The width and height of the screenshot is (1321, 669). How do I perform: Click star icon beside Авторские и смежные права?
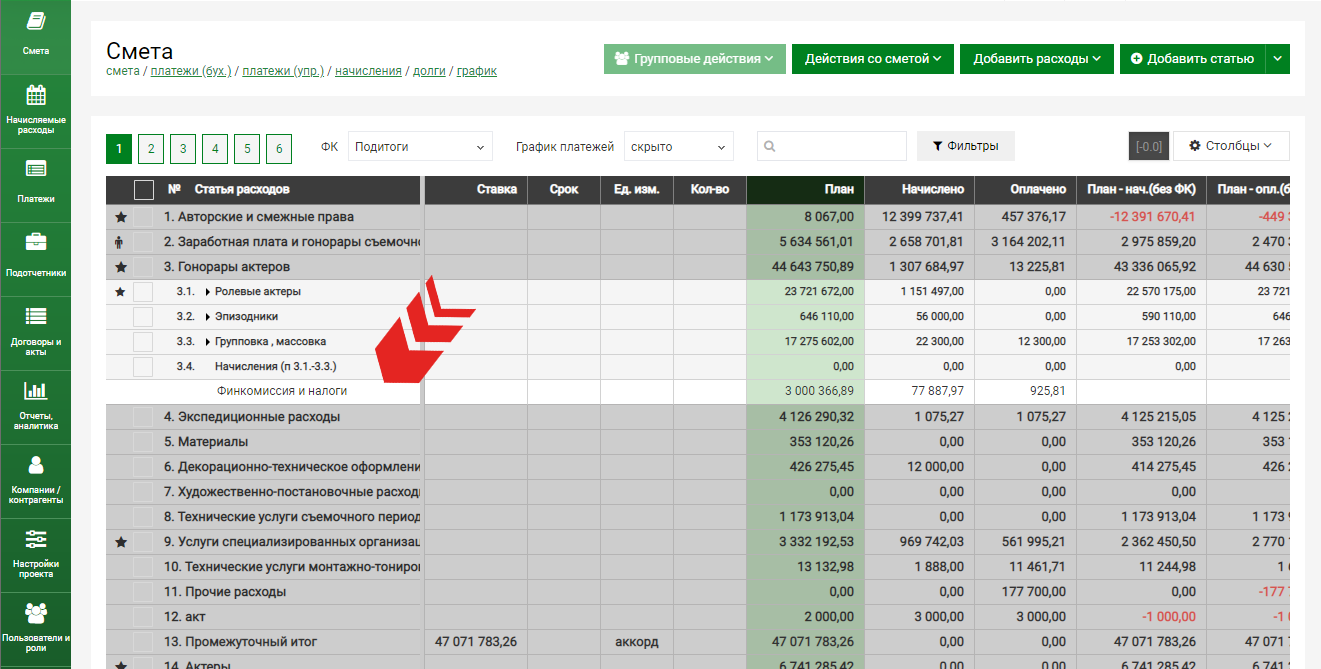(121, 217)
